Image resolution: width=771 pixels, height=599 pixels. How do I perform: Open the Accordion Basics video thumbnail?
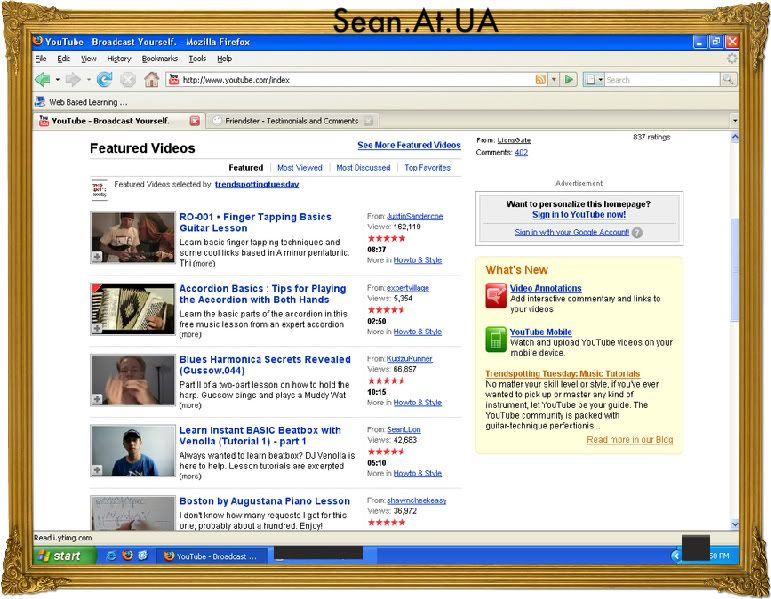133,308
